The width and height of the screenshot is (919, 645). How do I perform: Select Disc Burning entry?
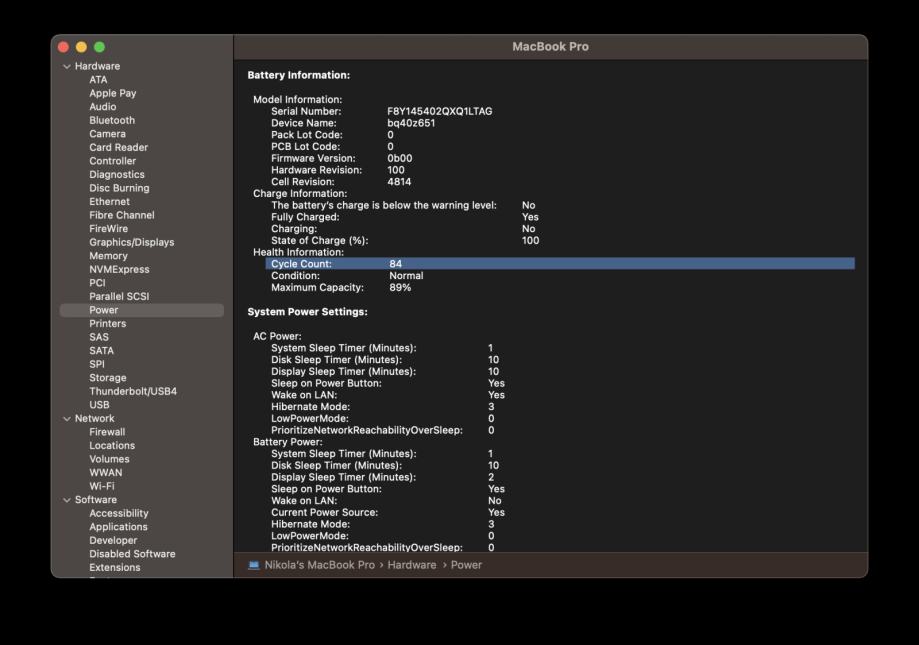[x=119, y=188]
